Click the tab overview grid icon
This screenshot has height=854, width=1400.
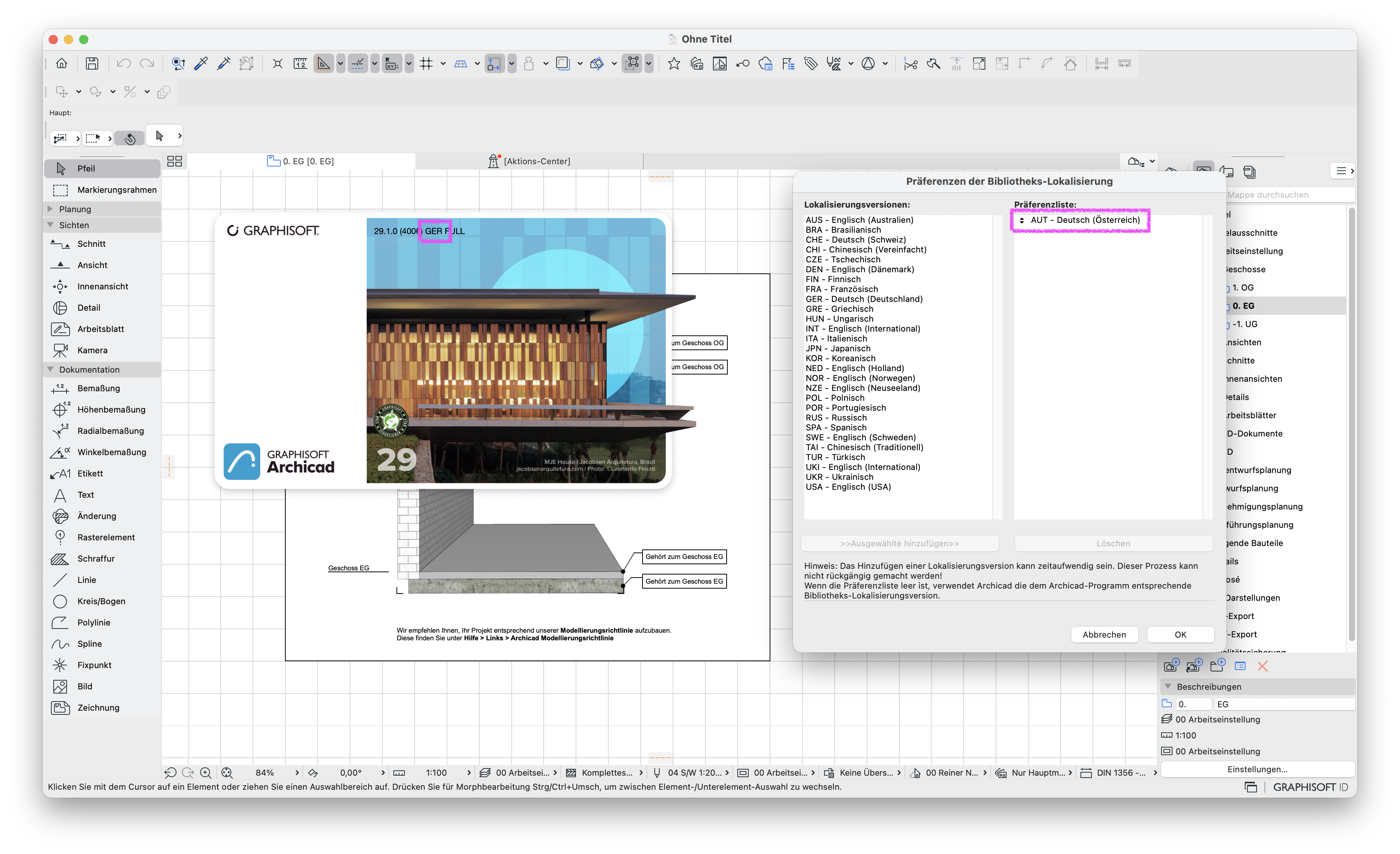pyautogui.click(x=175, y=161)
